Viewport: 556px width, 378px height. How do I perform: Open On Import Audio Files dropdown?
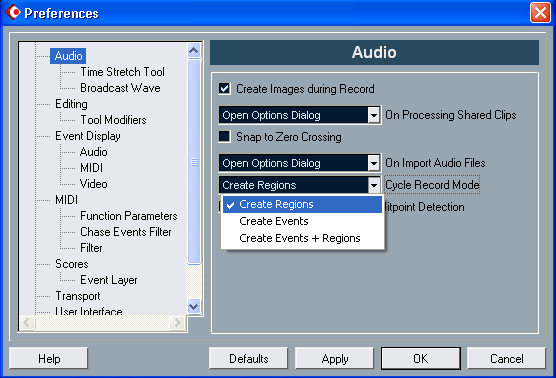(x=300, y=163)
